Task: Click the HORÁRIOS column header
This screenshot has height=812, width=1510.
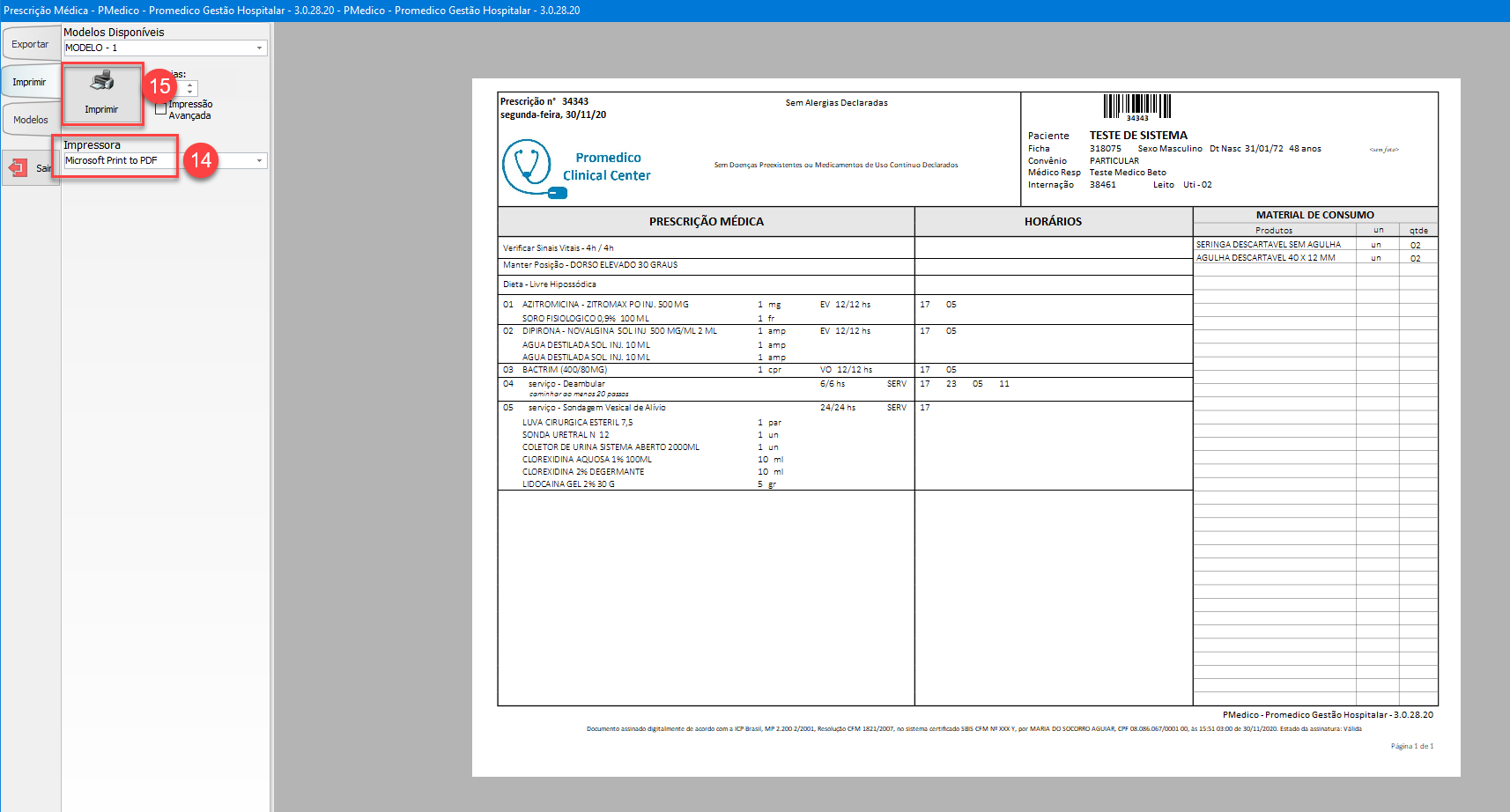Action: coord(1053,222)
